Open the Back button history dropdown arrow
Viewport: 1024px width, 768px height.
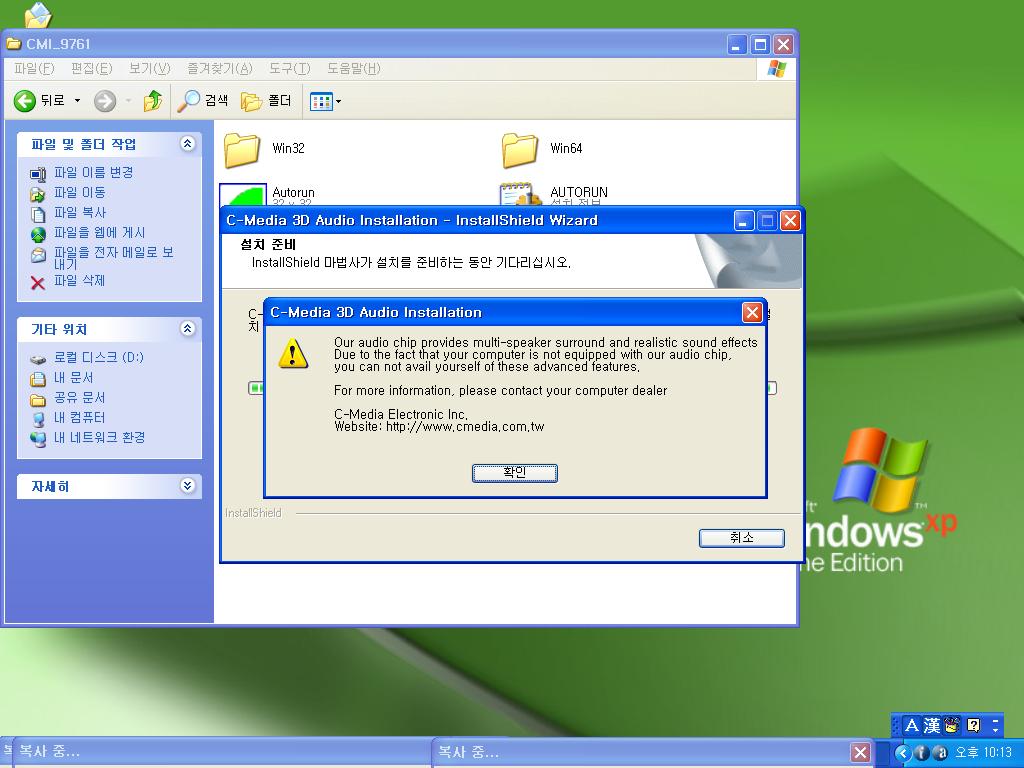point(77,101)
